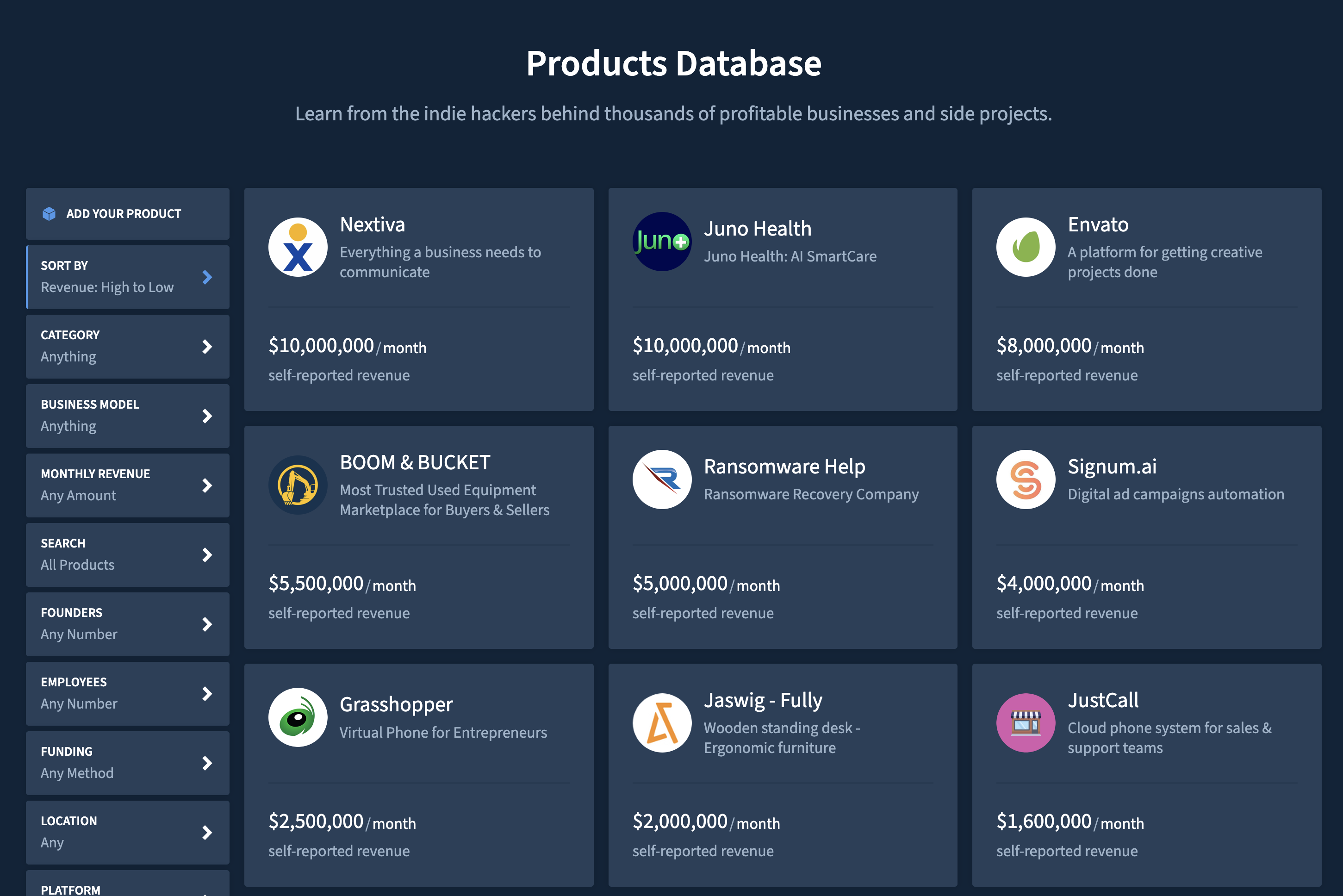Expand the Business Model filter chevron
Image resolution: width=1343 pixels, height=896 pixels.
[207, 416]
